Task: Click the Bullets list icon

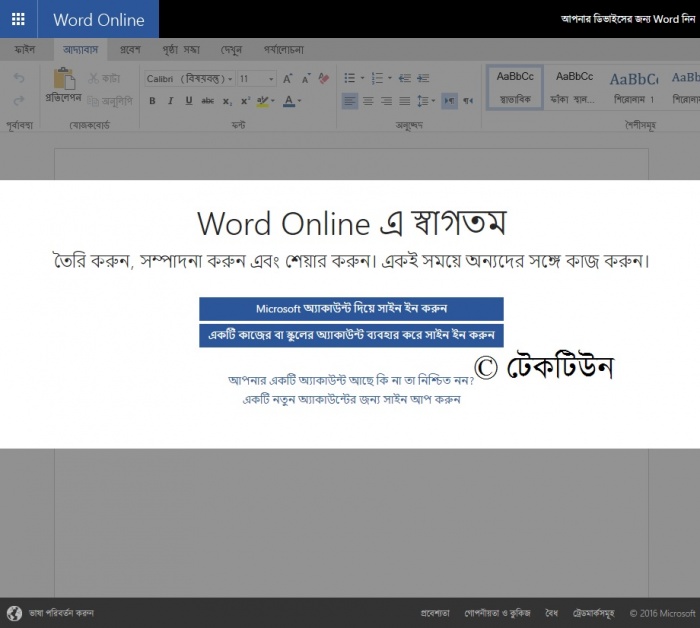Action: [350, 78]
